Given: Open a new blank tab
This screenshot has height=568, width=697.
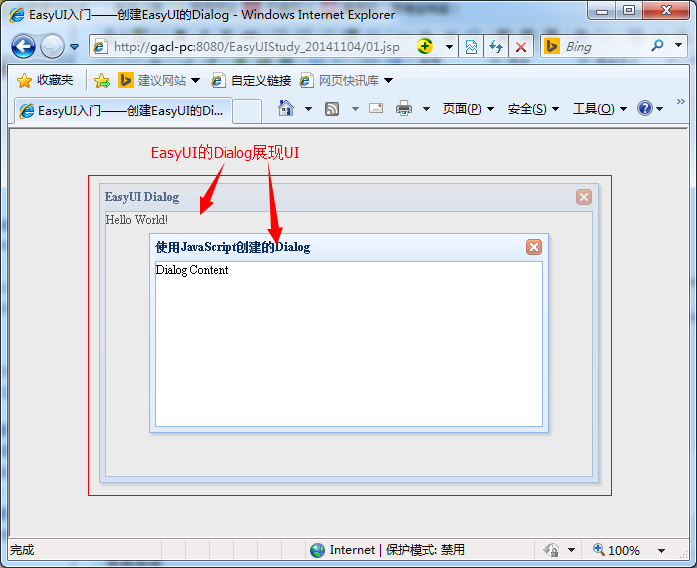Looking at the screenshot, I should [x=247, y=111].
